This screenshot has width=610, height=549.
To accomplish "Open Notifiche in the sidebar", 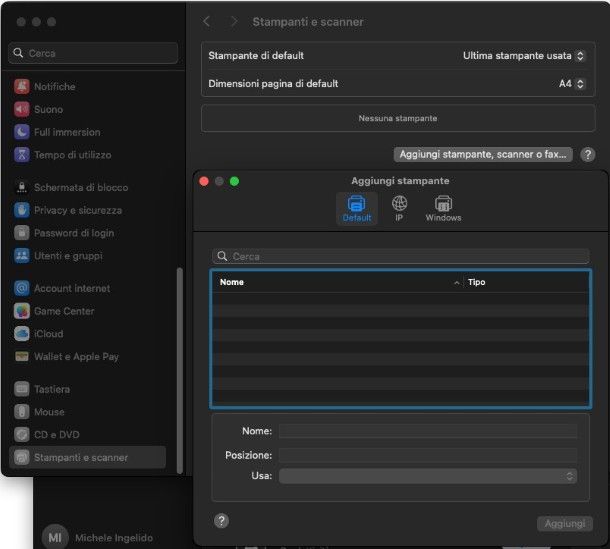I will [54, 87].
